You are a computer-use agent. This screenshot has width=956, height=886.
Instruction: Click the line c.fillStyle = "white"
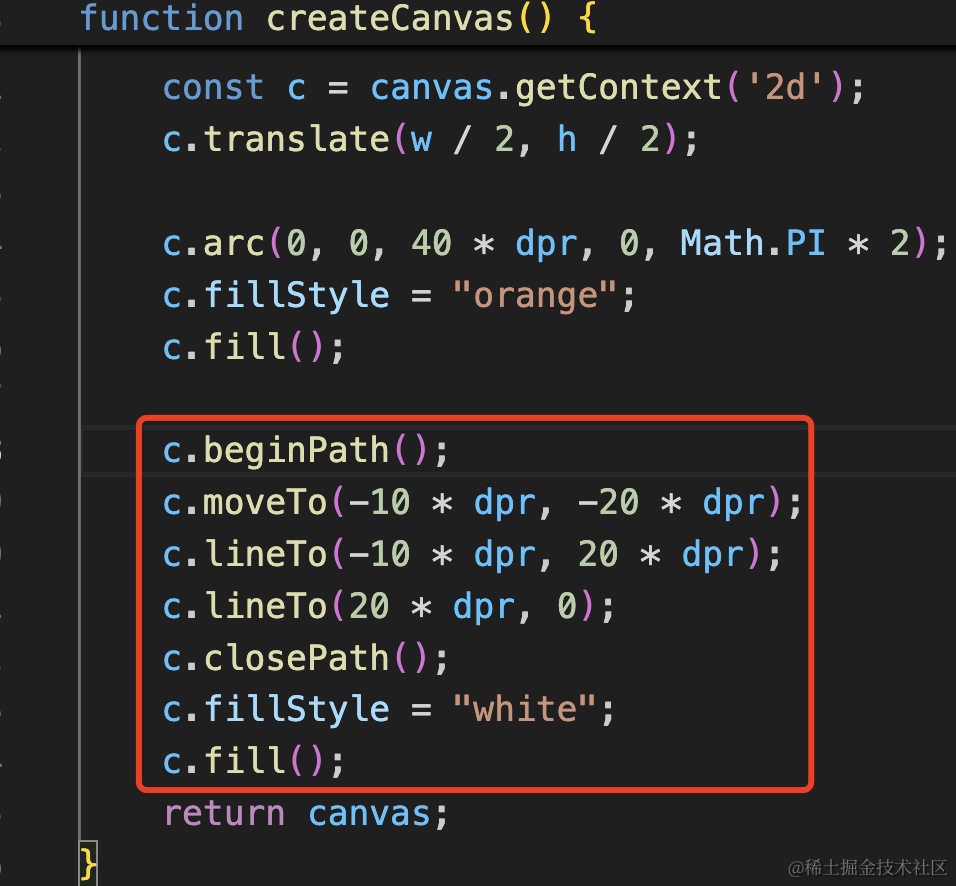click(388, 710)
